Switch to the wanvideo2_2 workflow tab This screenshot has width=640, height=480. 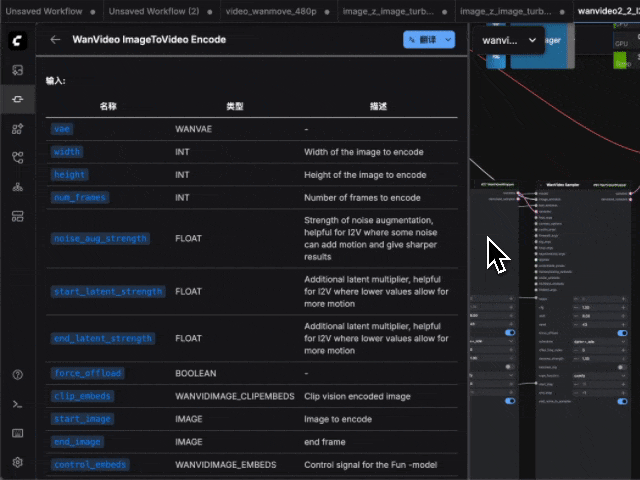tap(607, 11)
